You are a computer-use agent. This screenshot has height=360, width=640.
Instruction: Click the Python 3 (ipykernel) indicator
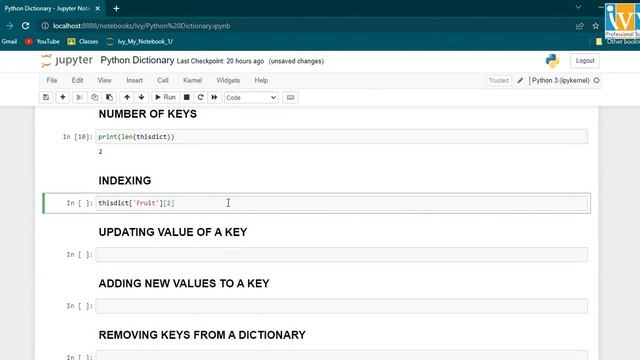(x=560, y=80)
